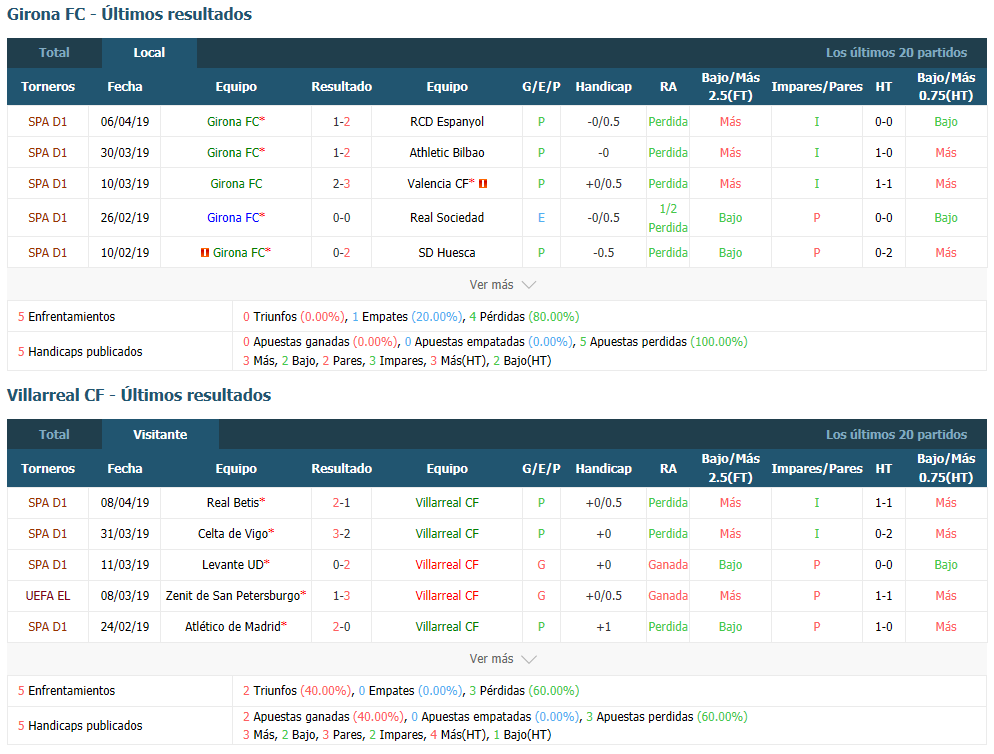Image resolution: width=994 pixels, height=754 pixels.
Task: Click the 1-2 result against RCD Espanyol
Action: (x=342, y=122)
